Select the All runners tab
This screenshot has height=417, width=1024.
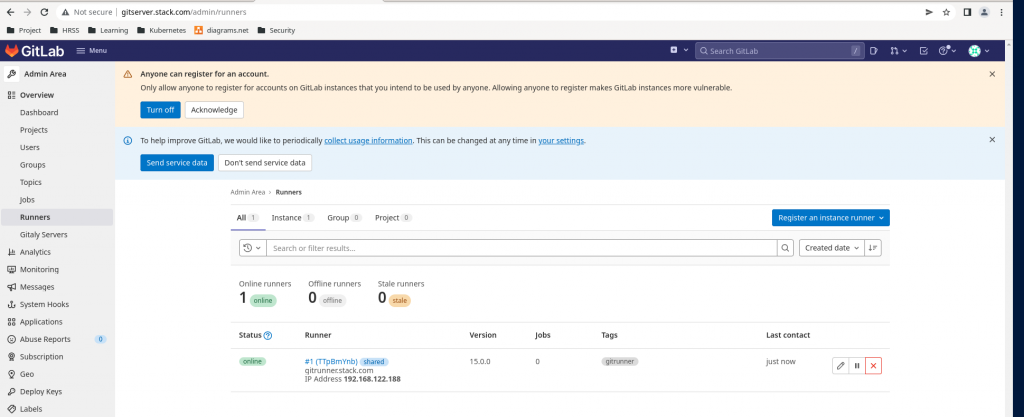tap(248, 218)
